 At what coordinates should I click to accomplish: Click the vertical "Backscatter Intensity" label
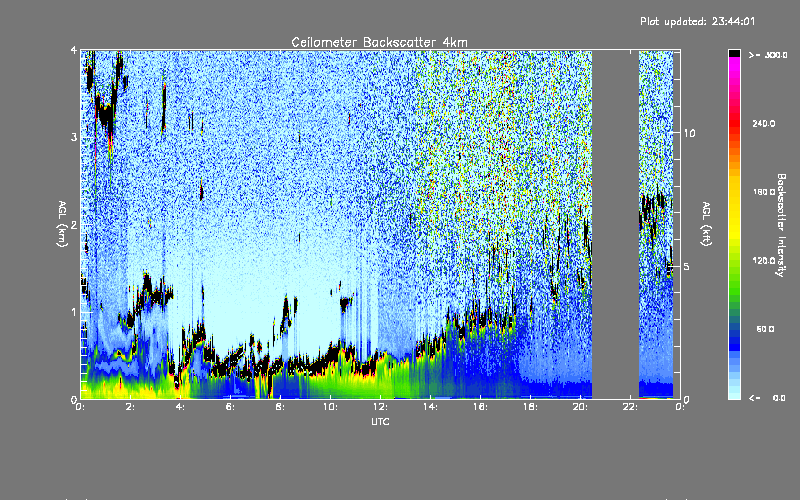[x=781, y=225]
